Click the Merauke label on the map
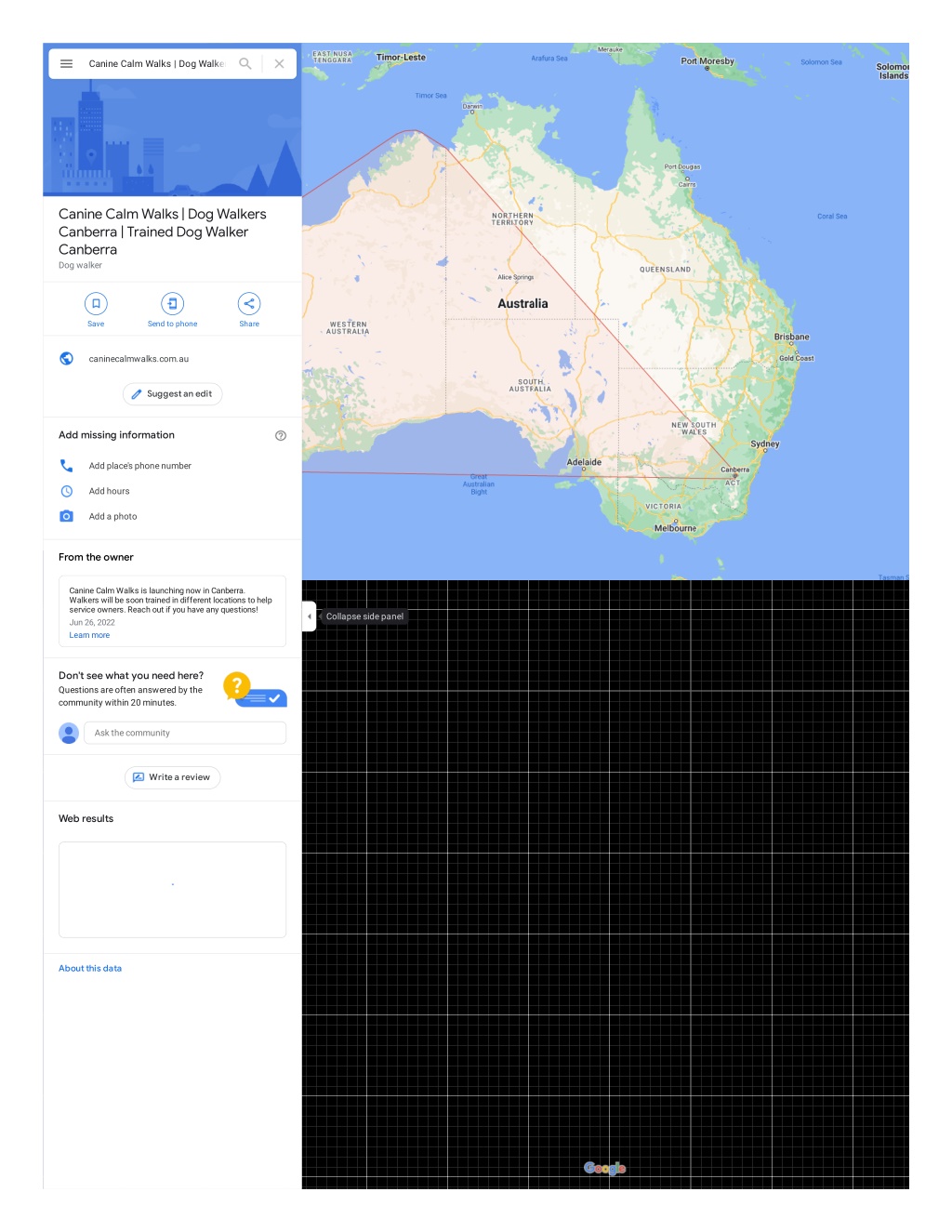The height and width of the screenshot is (1232, 952). [x=610, y=49]
